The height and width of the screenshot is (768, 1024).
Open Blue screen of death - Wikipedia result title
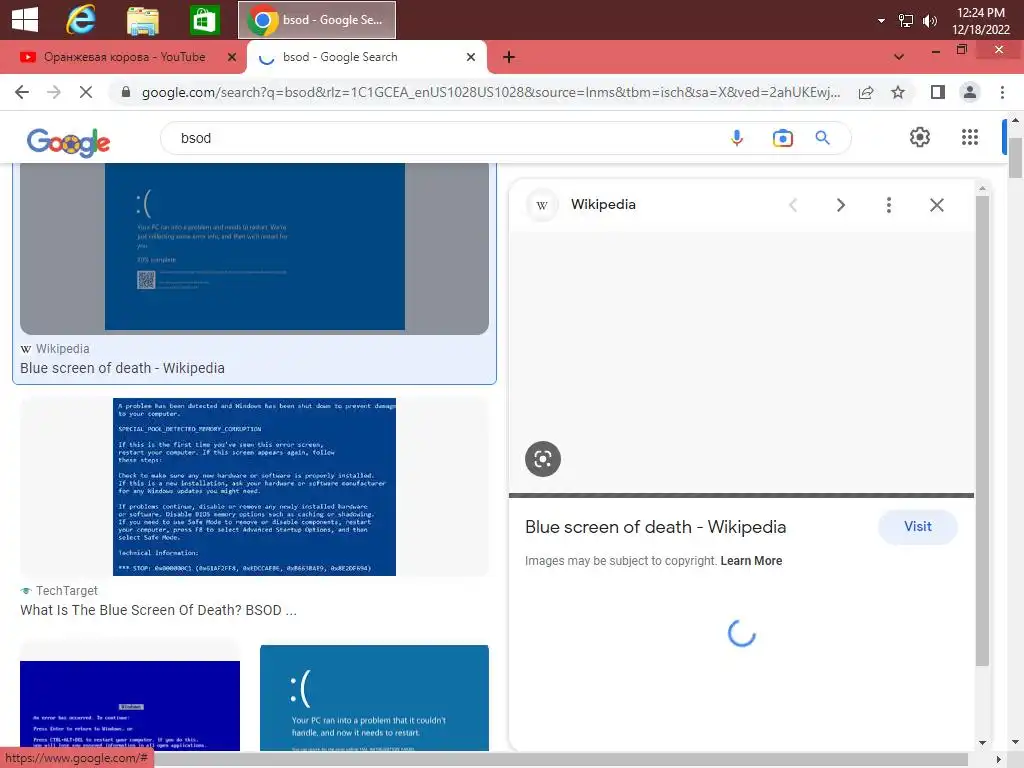click(x=122, y=368)
